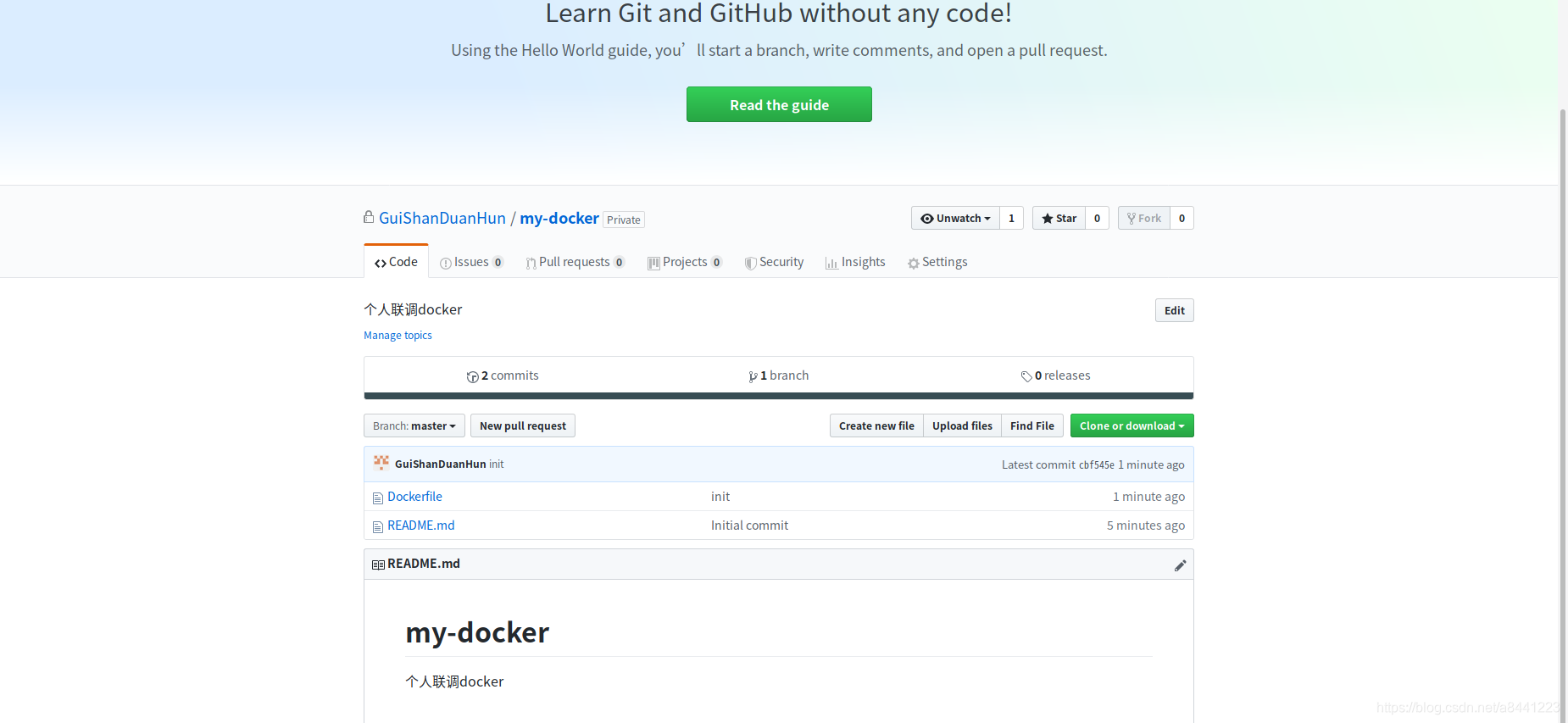Open the my-docker repository link
1568x723 pixels.
coord(559,218)
